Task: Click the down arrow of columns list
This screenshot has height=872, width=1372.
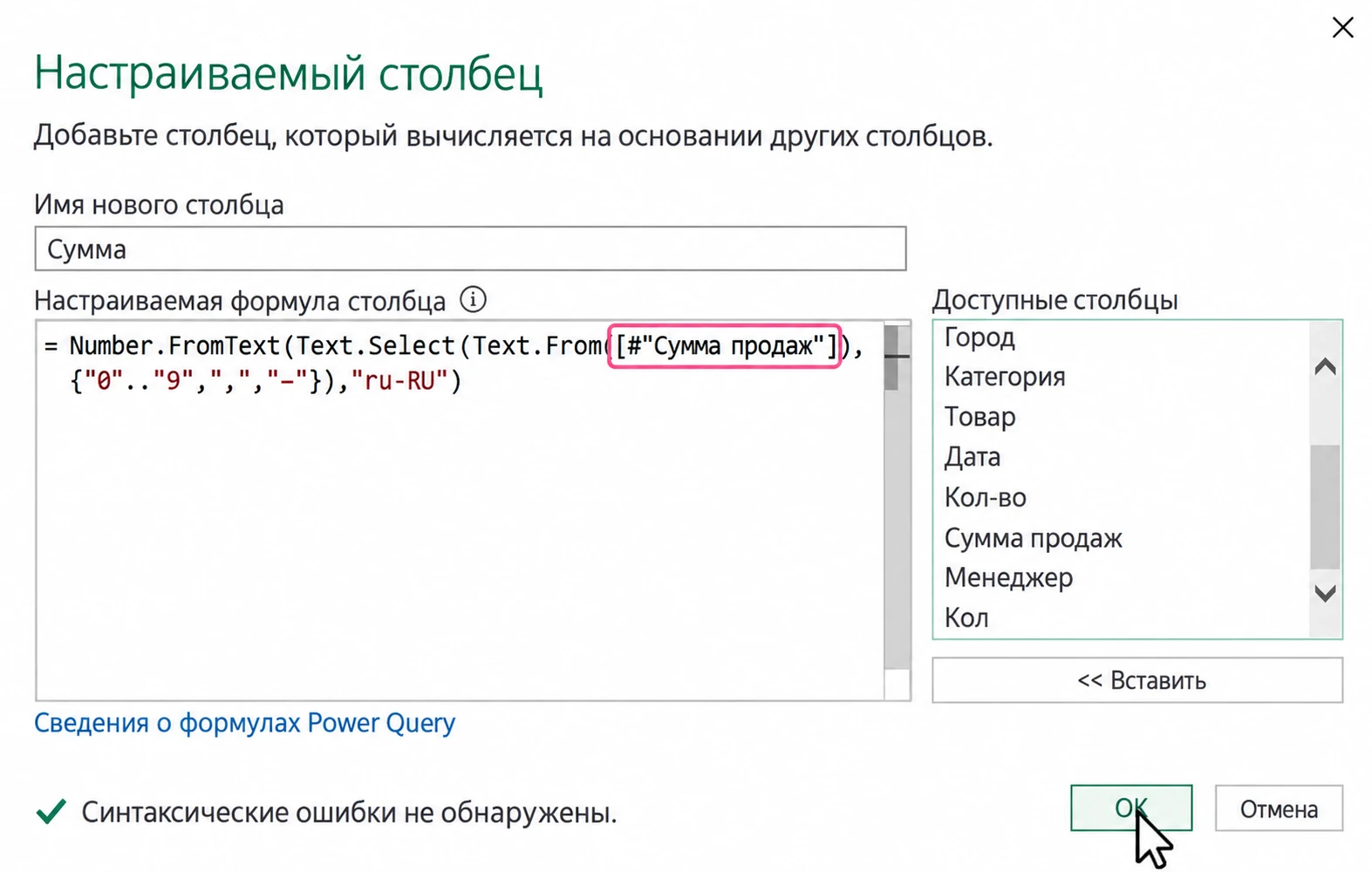Action: [1325, 594]
